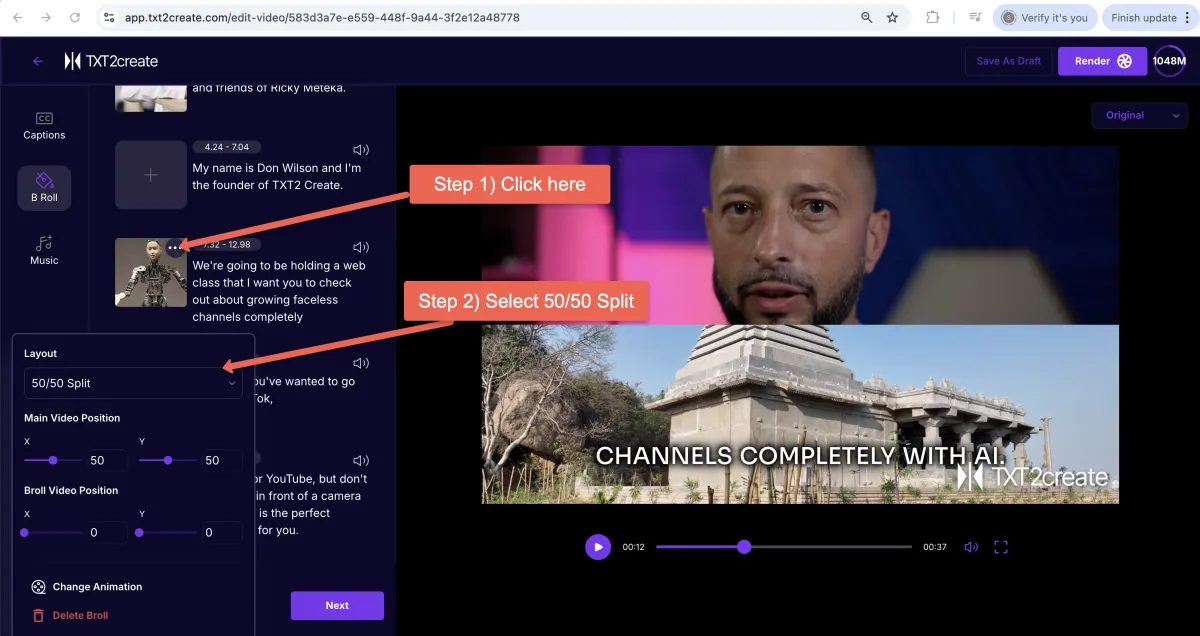The height and width of the screenshot is (636, 1200).
Task: Click the video preview frame
Action: coord(800,324)
